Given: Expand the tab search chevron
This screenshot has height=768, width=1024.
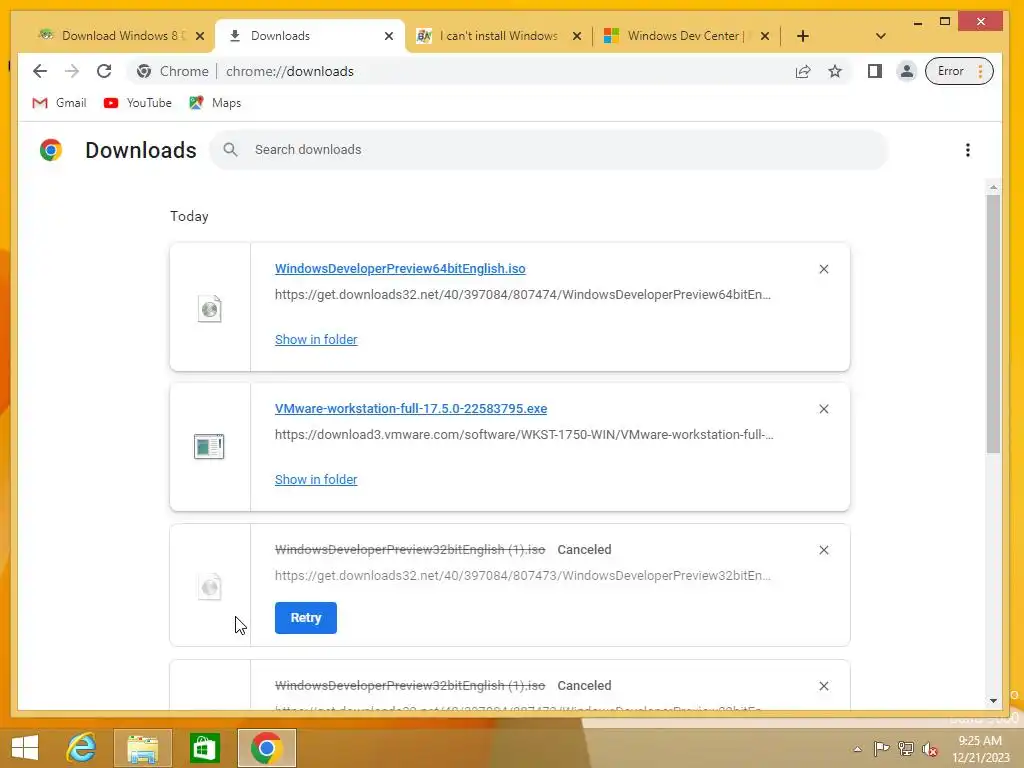Looking at the screenshot, I should coord(880,37).
